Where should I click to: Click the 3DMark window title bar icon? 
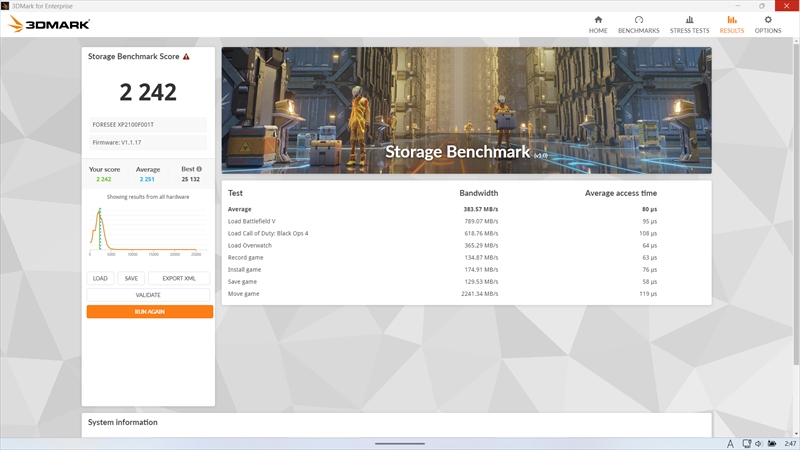(5, 6)
